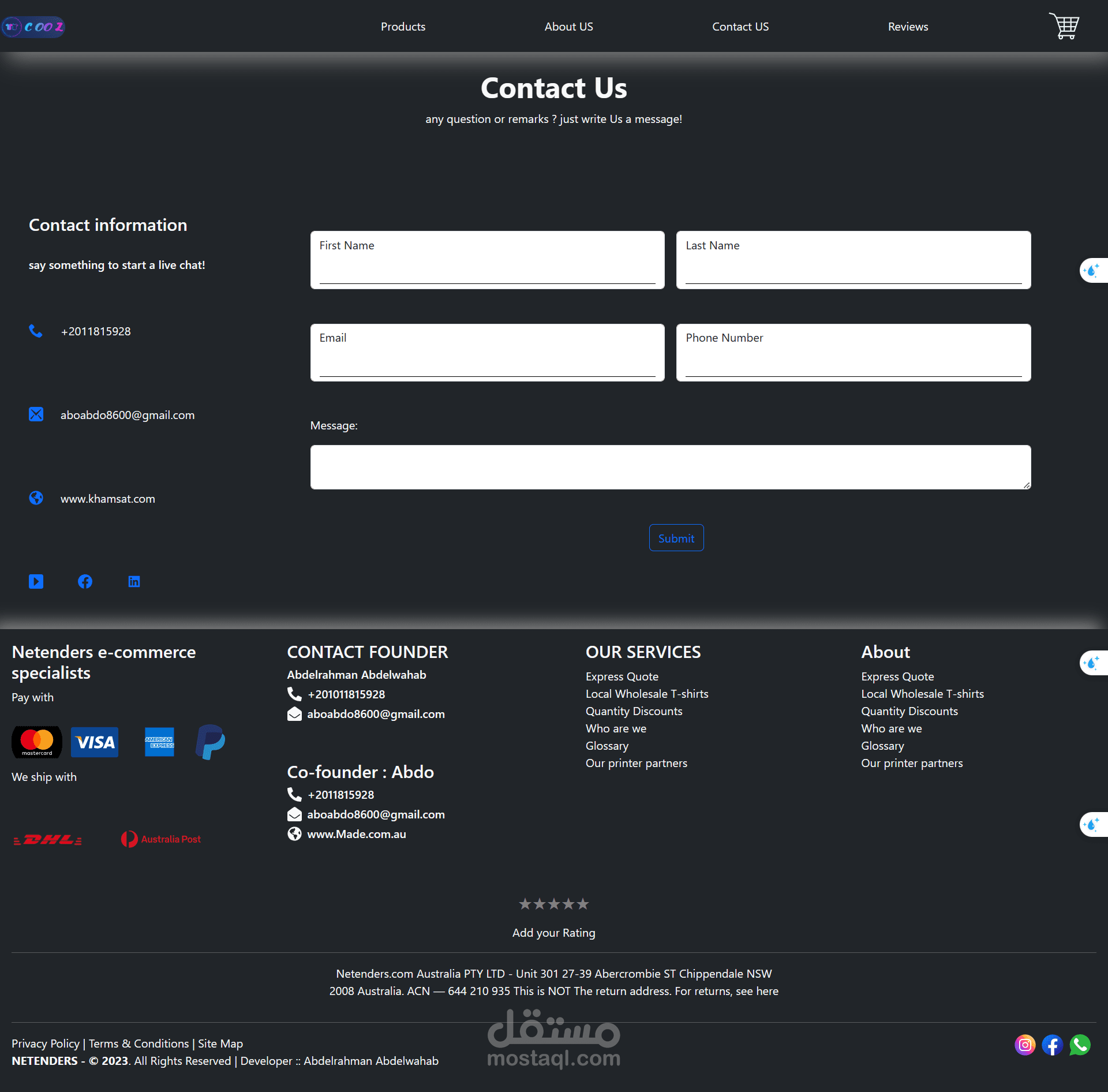
Task: Click the WhatsApp icon in footer
Action: [1080, 1045]
